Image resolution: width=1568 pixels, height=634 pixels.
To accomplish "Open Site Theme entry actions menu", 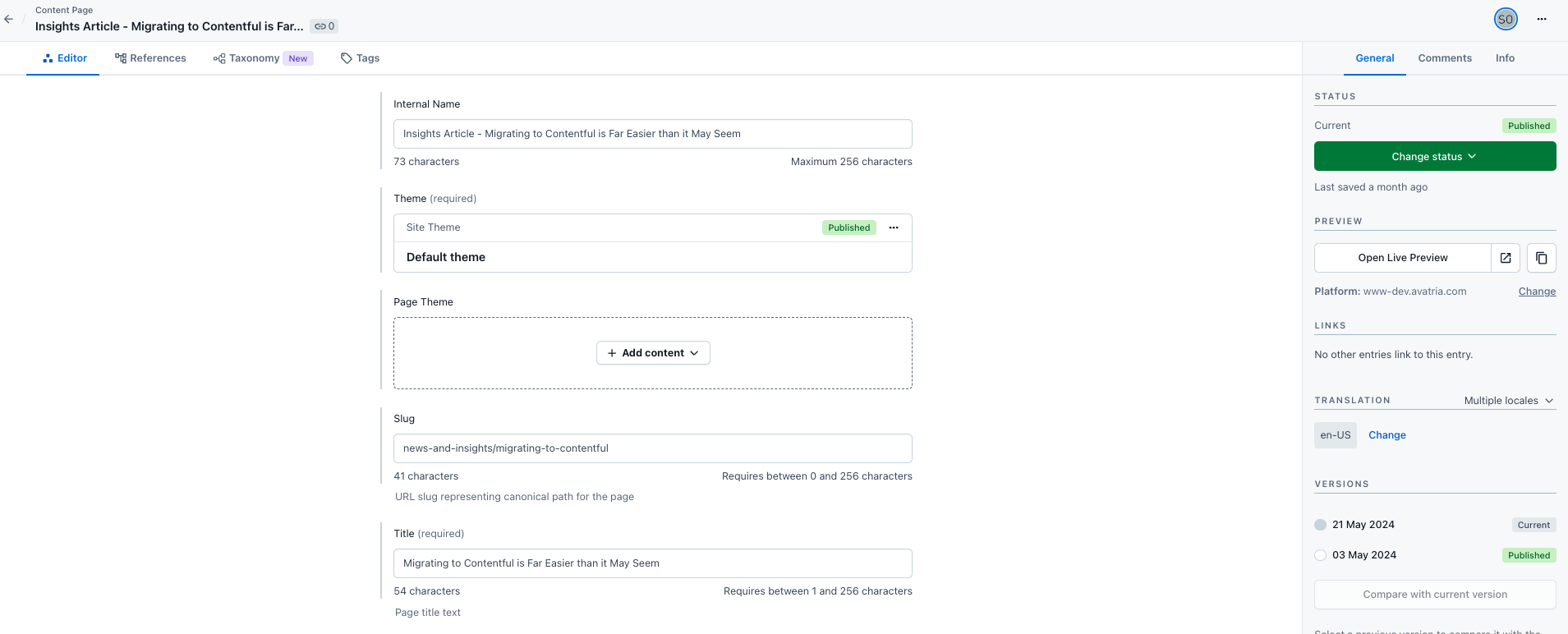I will point(894,227).
